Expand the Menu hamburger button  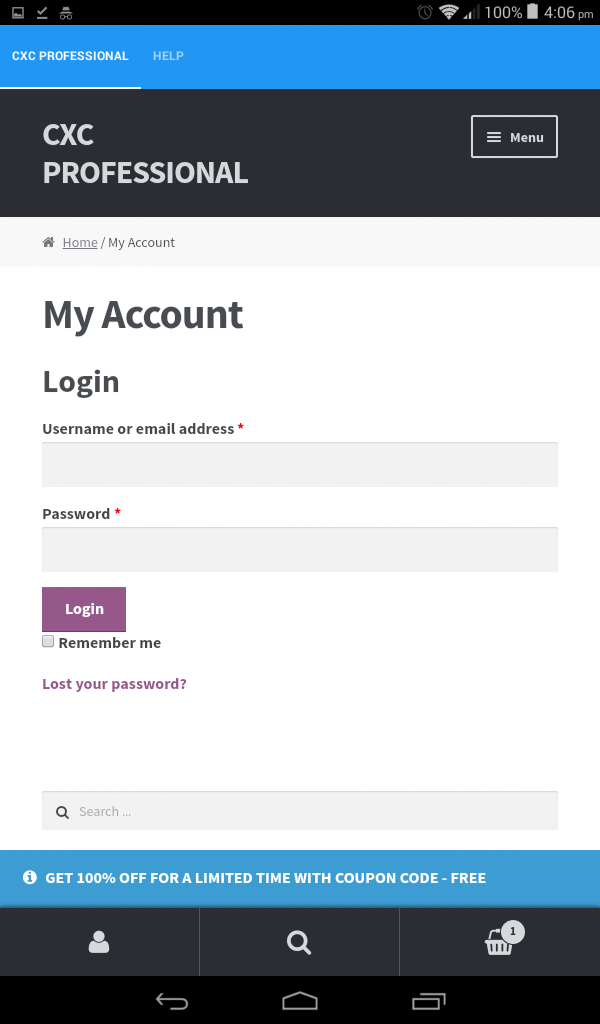click(x=514, y=137)
